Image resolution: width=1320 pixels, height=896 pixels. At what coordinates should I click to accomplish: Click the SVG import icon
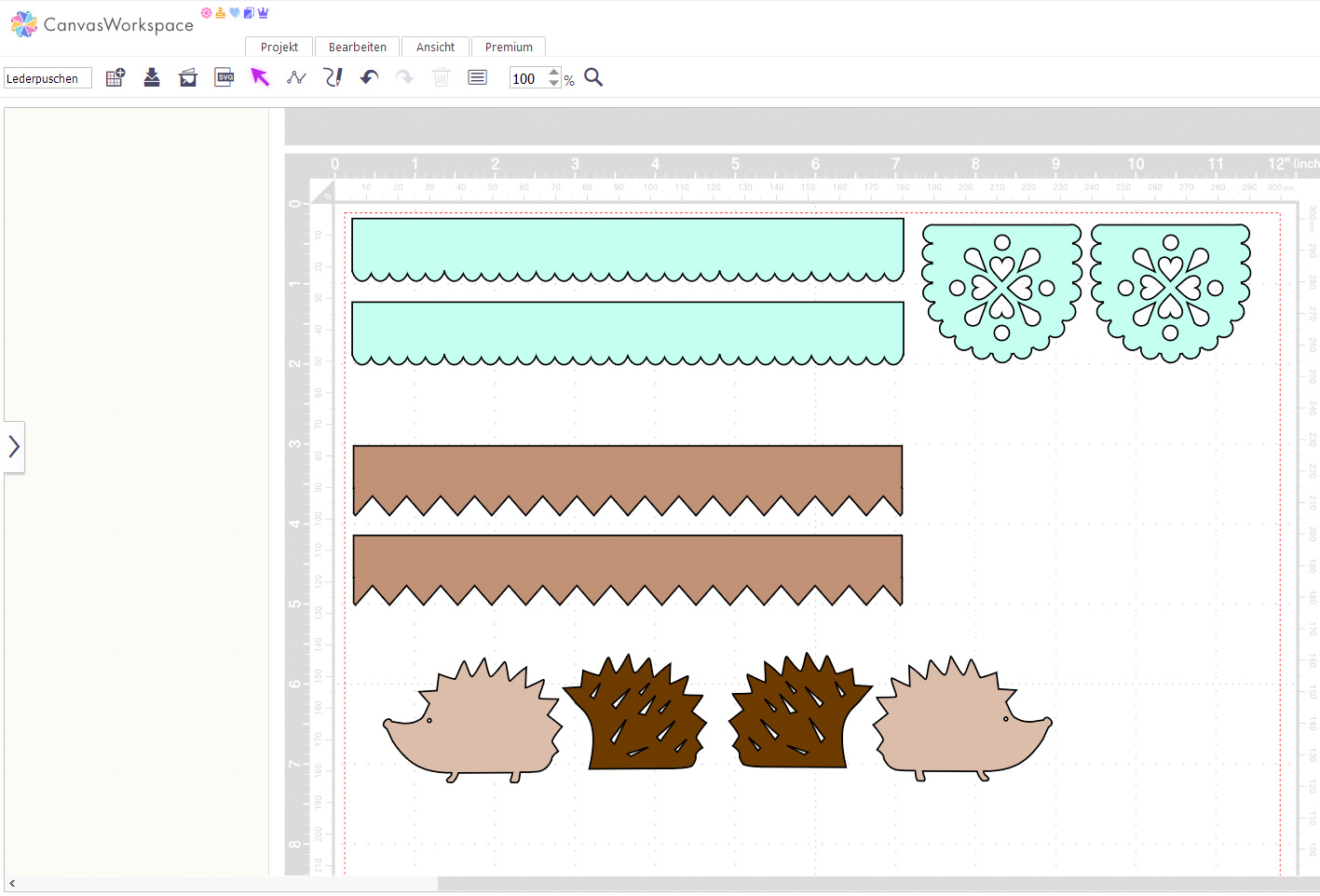(x=225, y=78)
